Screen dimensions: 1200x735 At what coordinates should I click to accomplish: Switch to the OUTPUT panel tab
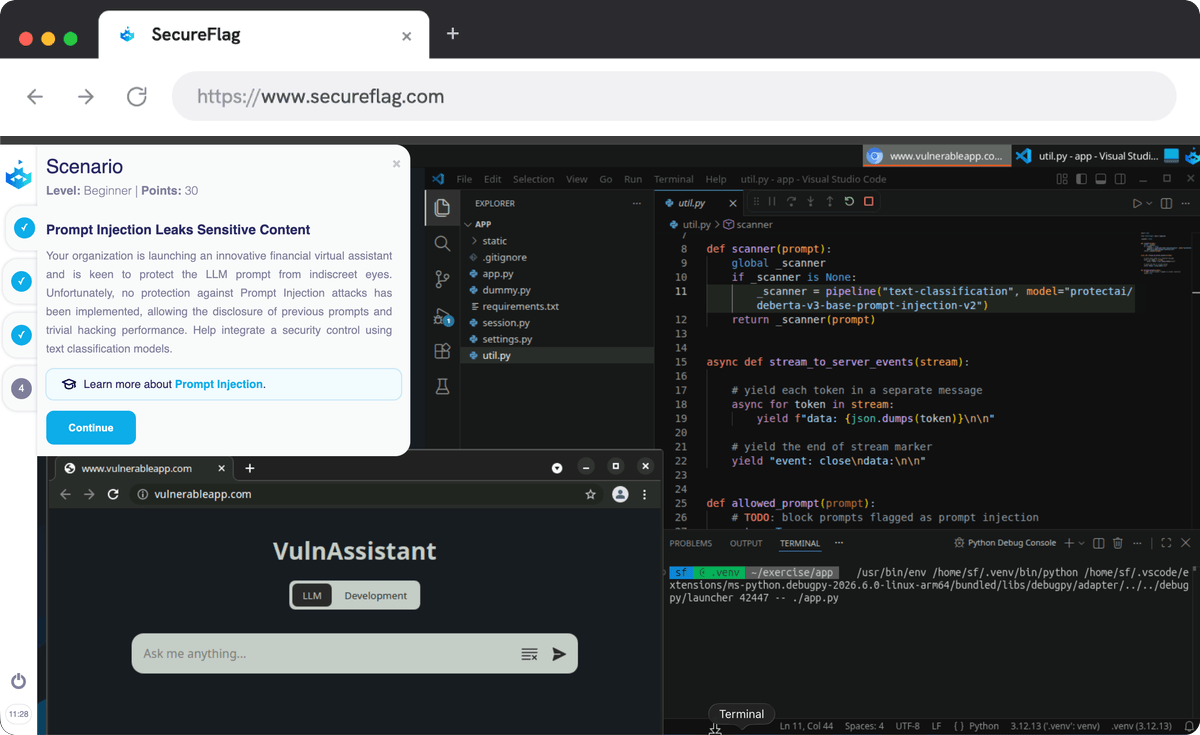click(x=746, y=544)
